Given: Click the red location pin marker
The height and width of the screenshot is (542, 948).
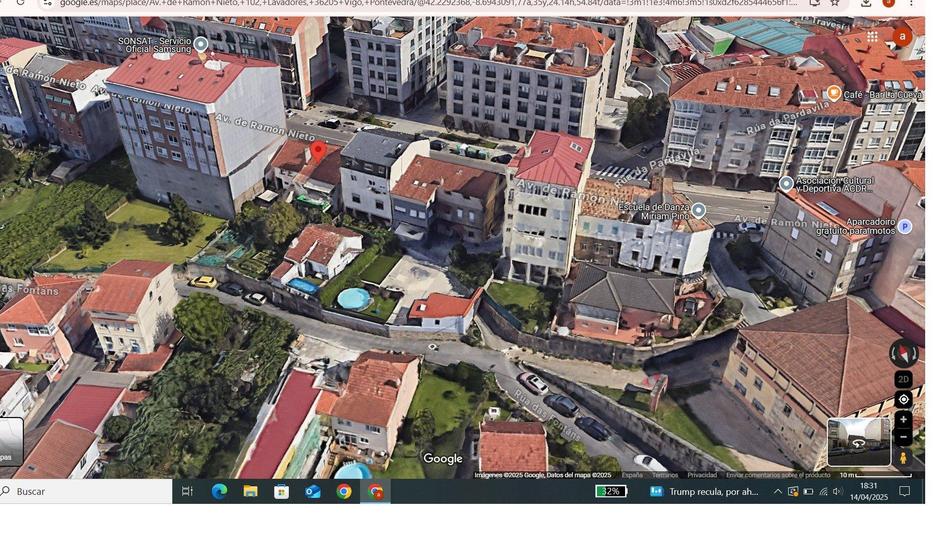Looking at the screenshot, I should click(318, 152).
